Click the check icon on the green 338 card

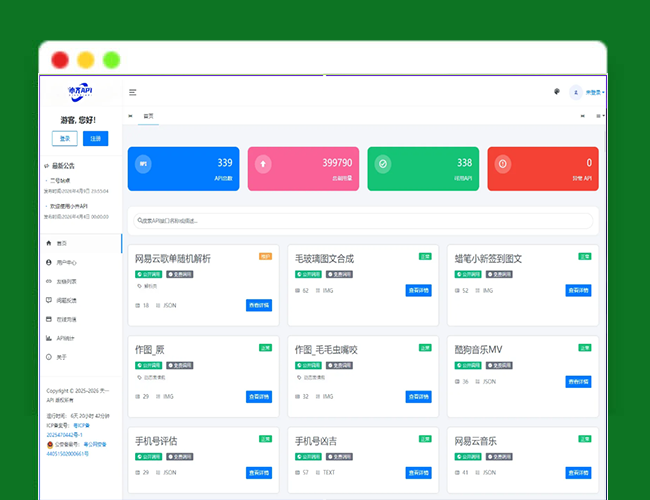tap(383, 164)
